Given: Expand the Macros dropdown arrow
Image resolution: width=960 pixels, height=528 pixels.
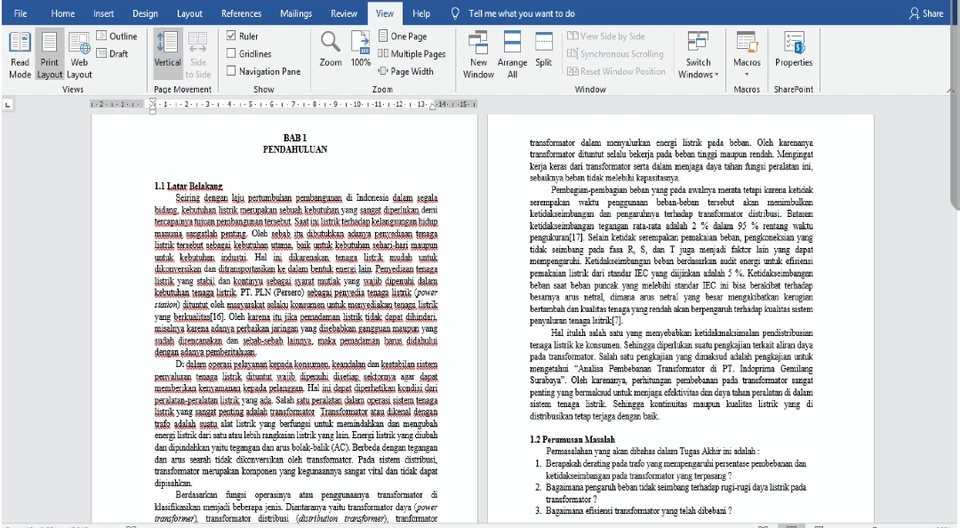Looking at the screenshot, I should point(746,74).
